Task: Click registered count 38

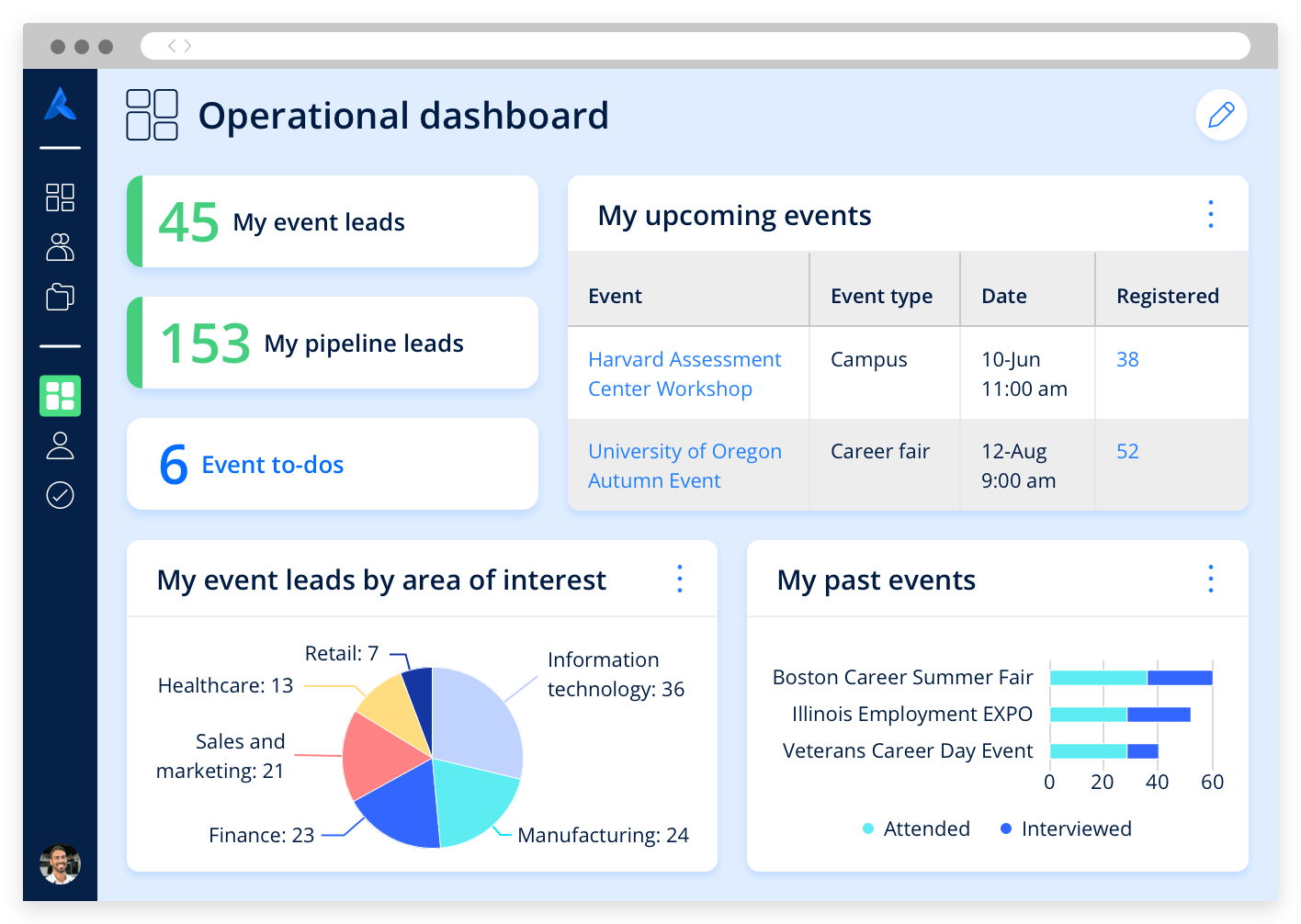Action: pyautogui.click(x=1127, y=359)
